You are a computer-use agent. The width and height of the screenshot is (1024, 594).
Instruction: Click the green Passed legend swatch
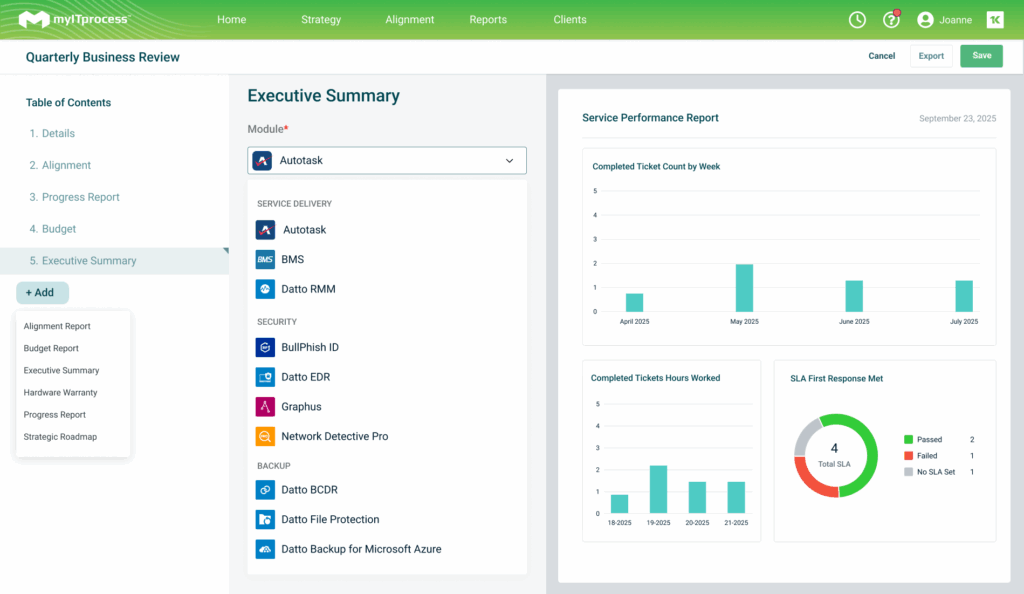pyautogui.click(x=908, y=440)
